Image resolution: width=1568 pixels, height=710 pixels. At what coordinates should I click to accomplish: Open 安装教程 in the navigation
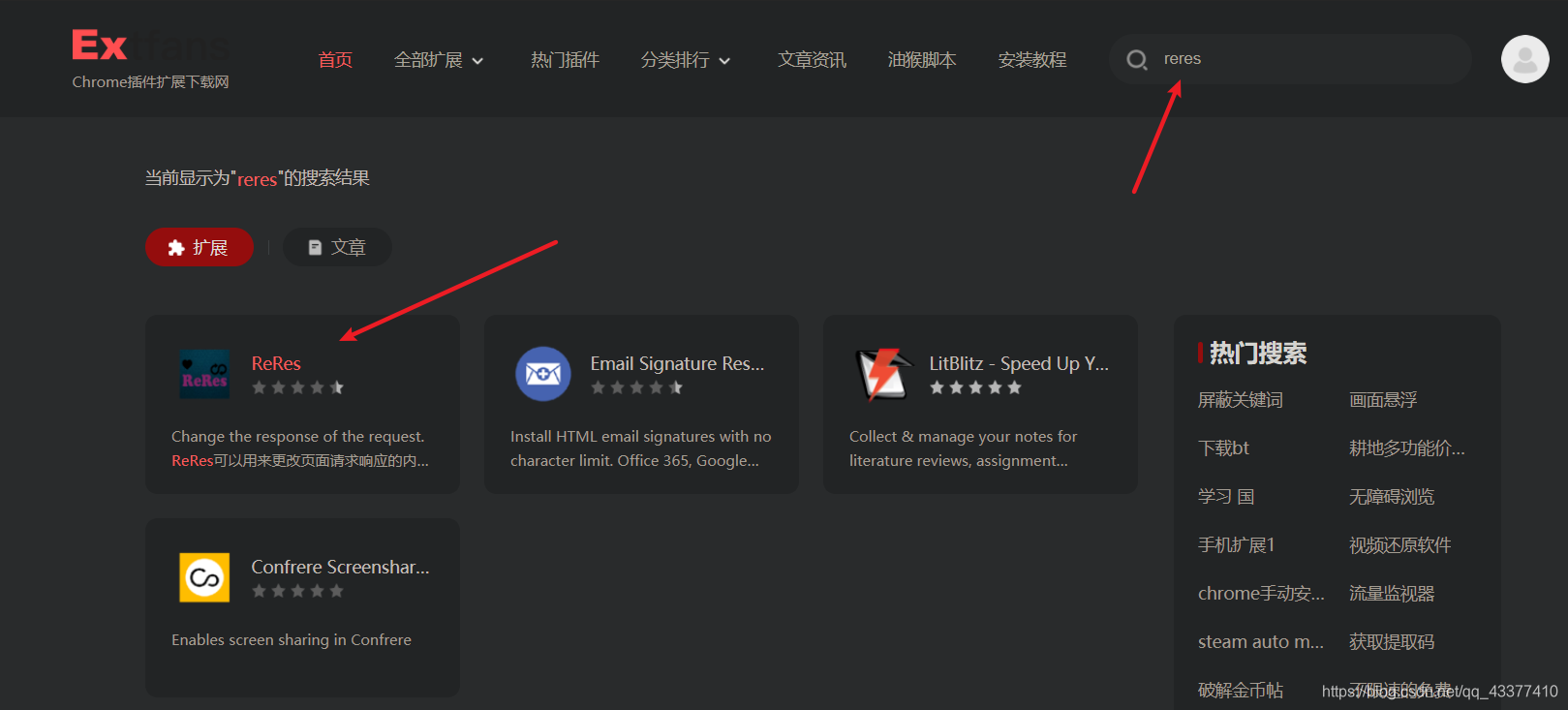click(x=1032, y=60)
